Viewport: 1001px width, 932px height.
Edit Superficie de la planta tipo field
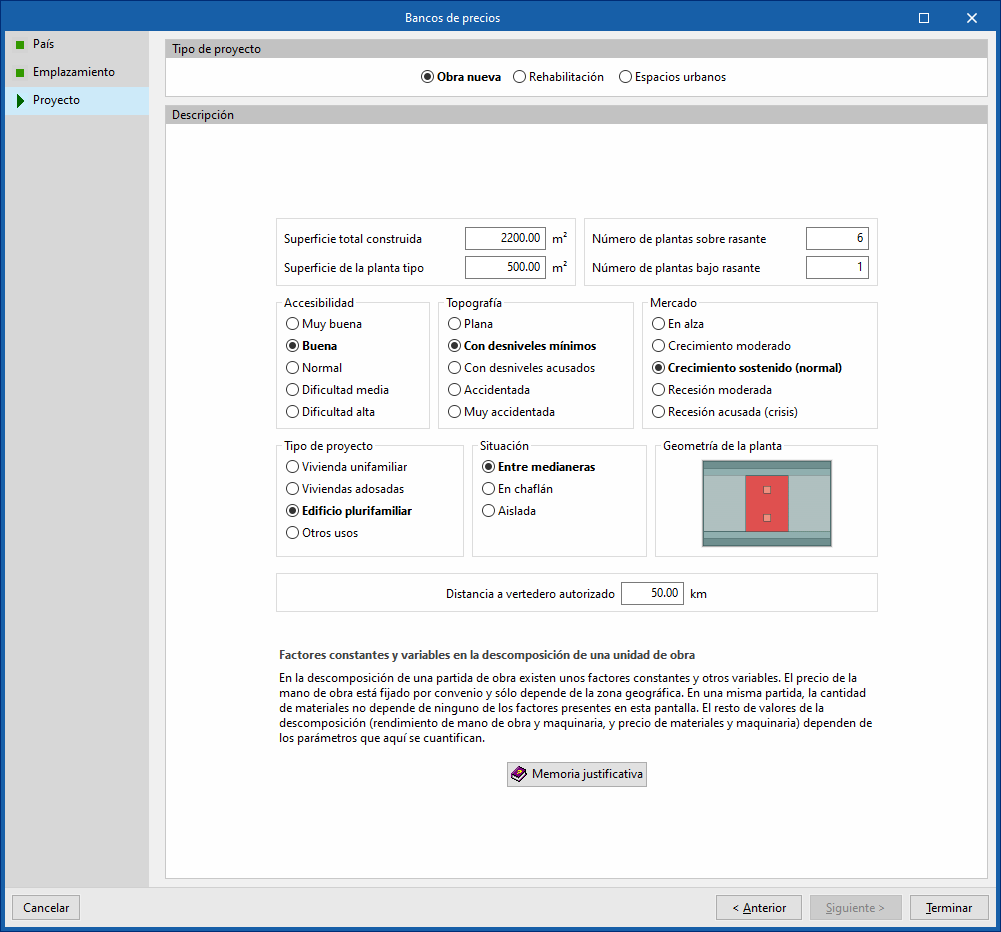pyautogui.click(x=505, y=267)
